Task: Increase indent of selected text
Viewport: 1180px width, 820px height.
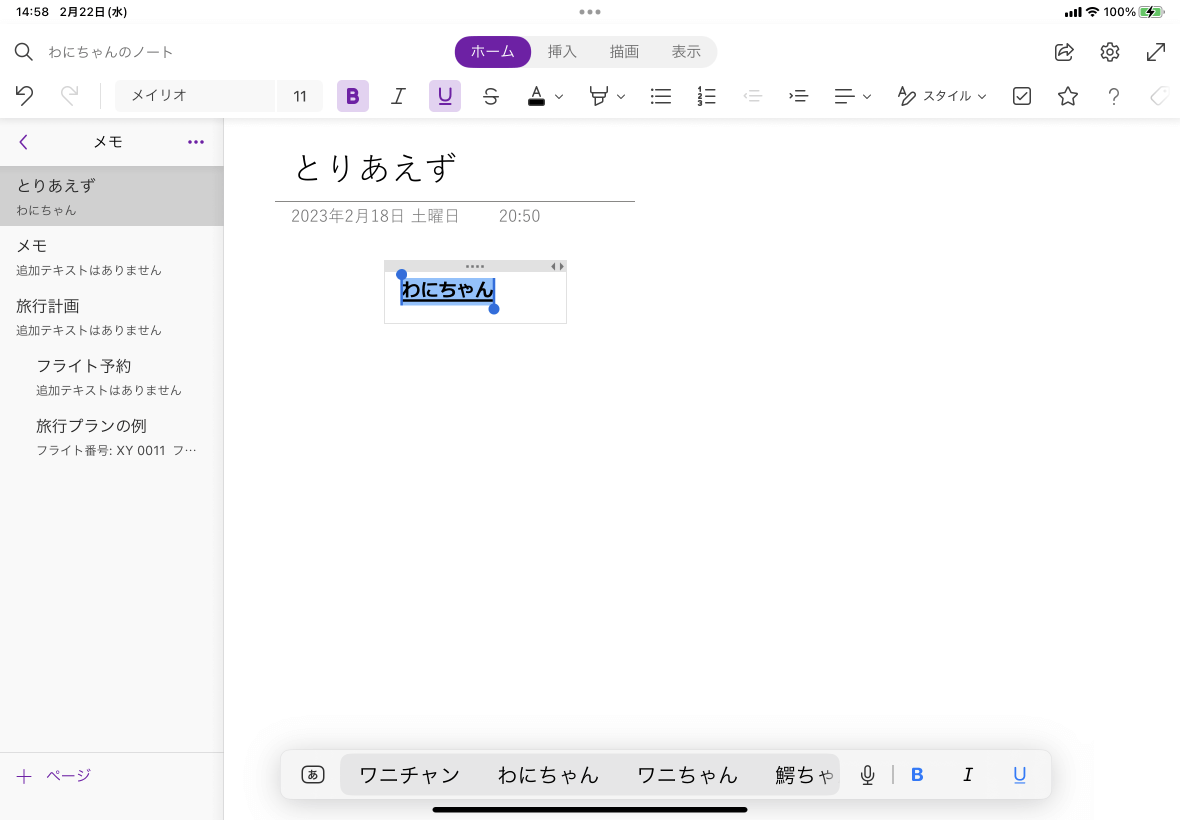Action: coord(798,96)
